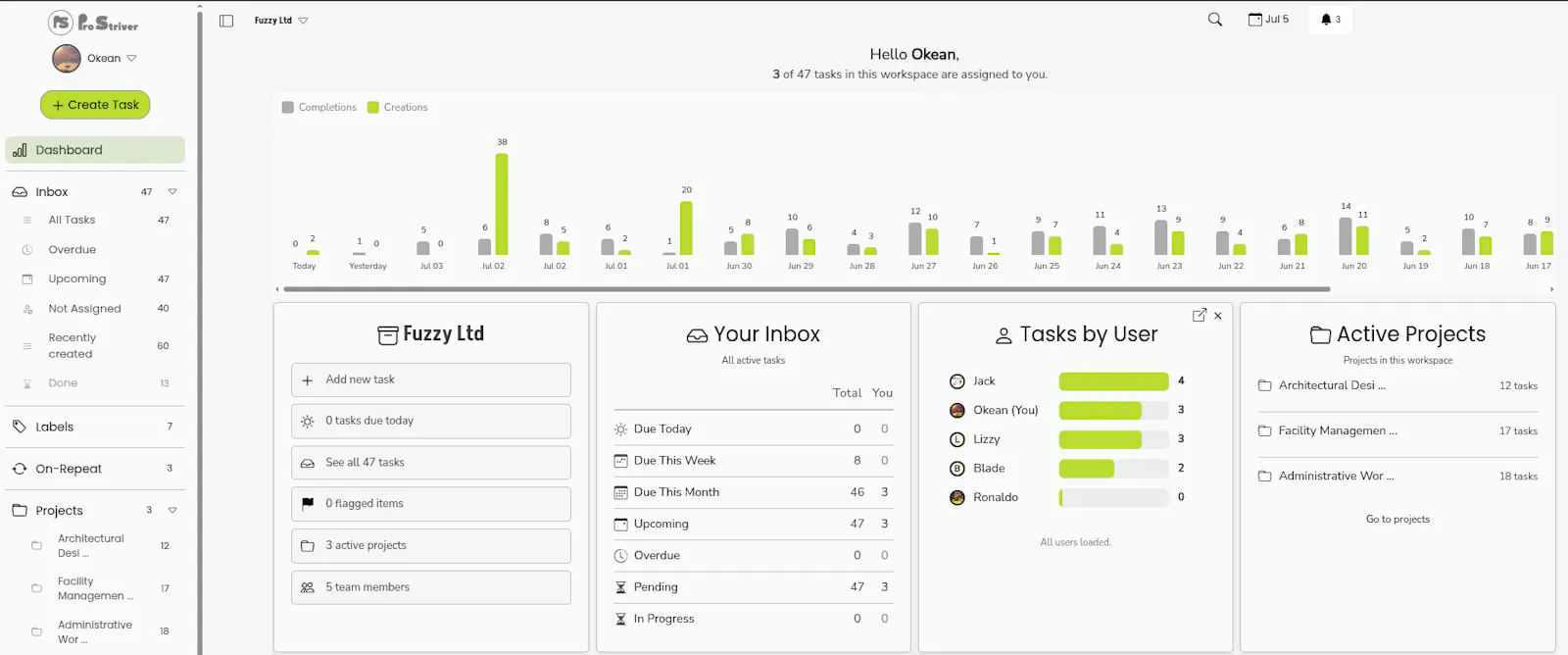
Task: Click 0 flagged items
Action: tap(431, 504)
